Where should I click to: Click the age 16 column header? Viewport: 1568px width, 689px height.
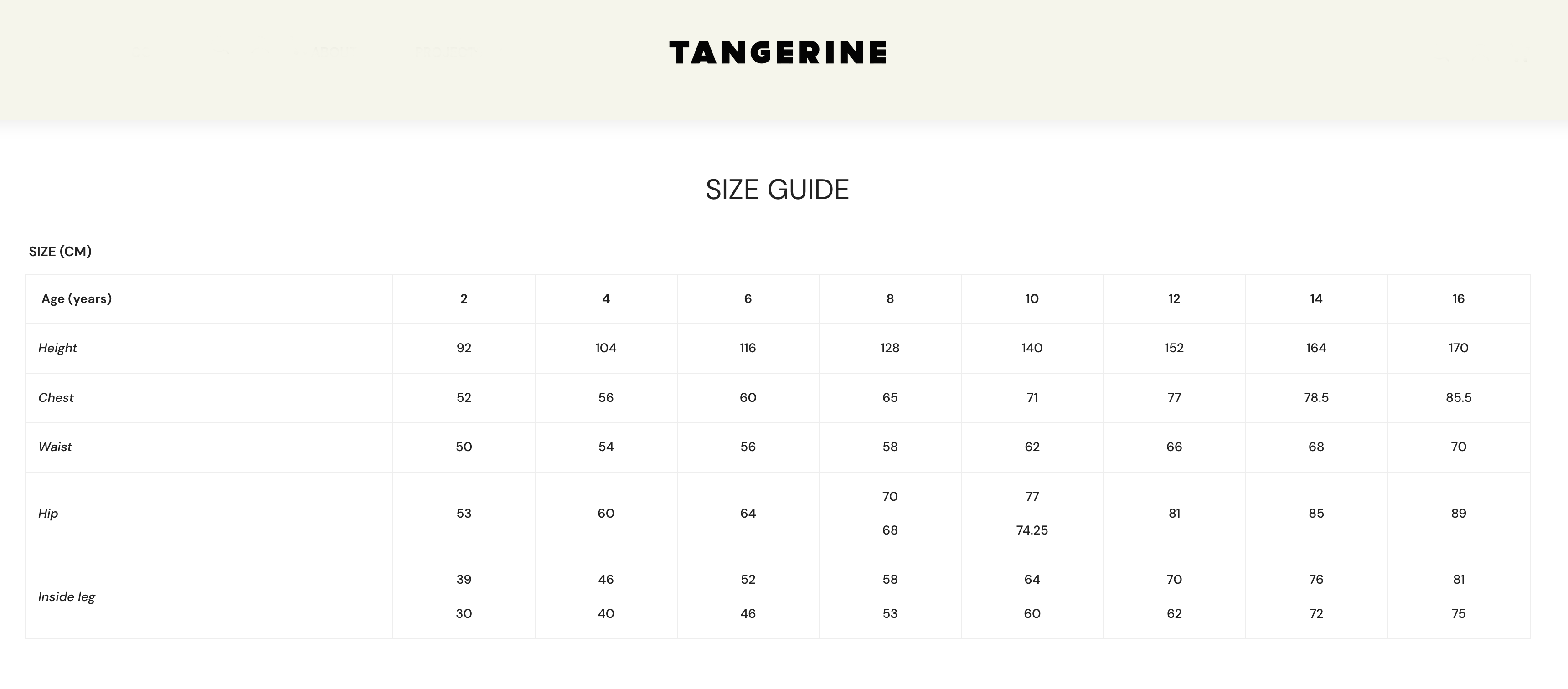click(1459, 299)
